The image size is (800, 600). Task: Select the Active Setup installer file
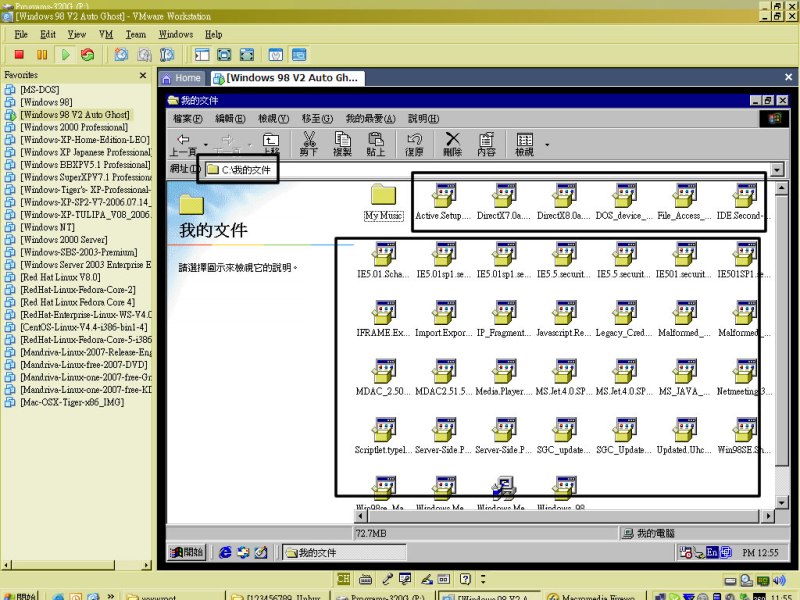tap(443, 202)
